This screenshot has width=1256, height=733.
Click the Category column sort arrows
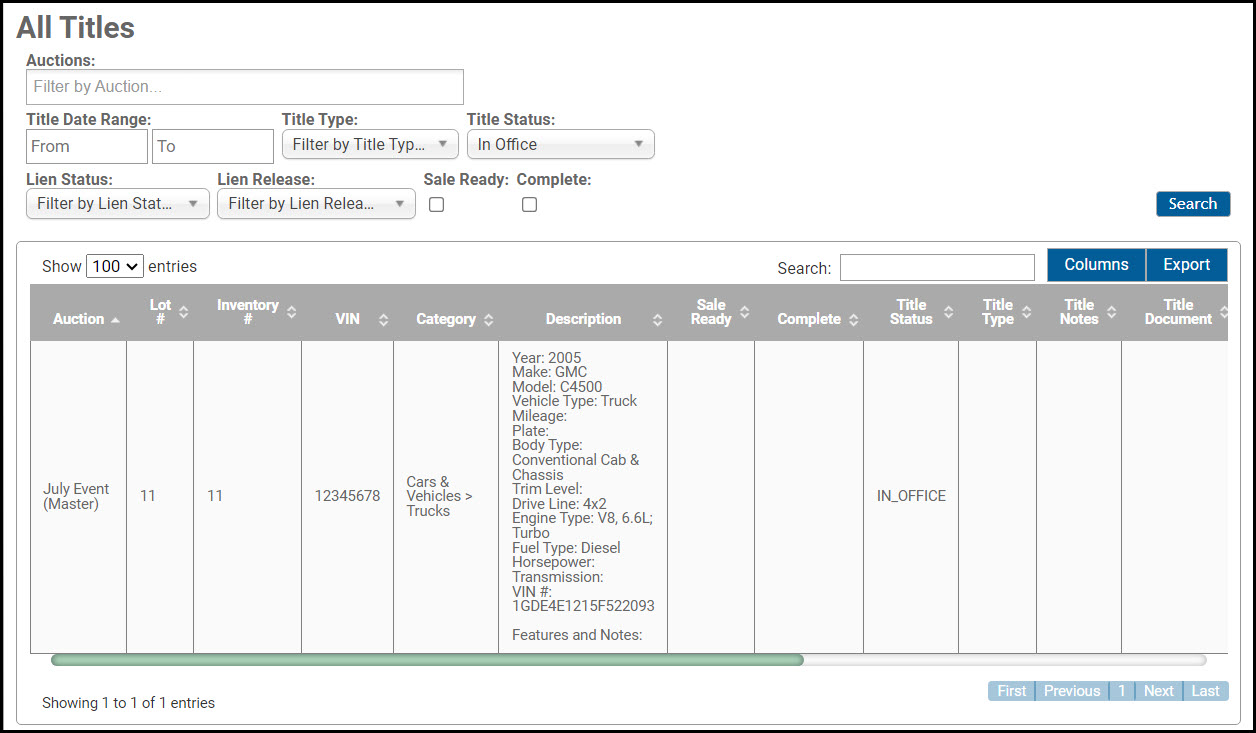488,320
